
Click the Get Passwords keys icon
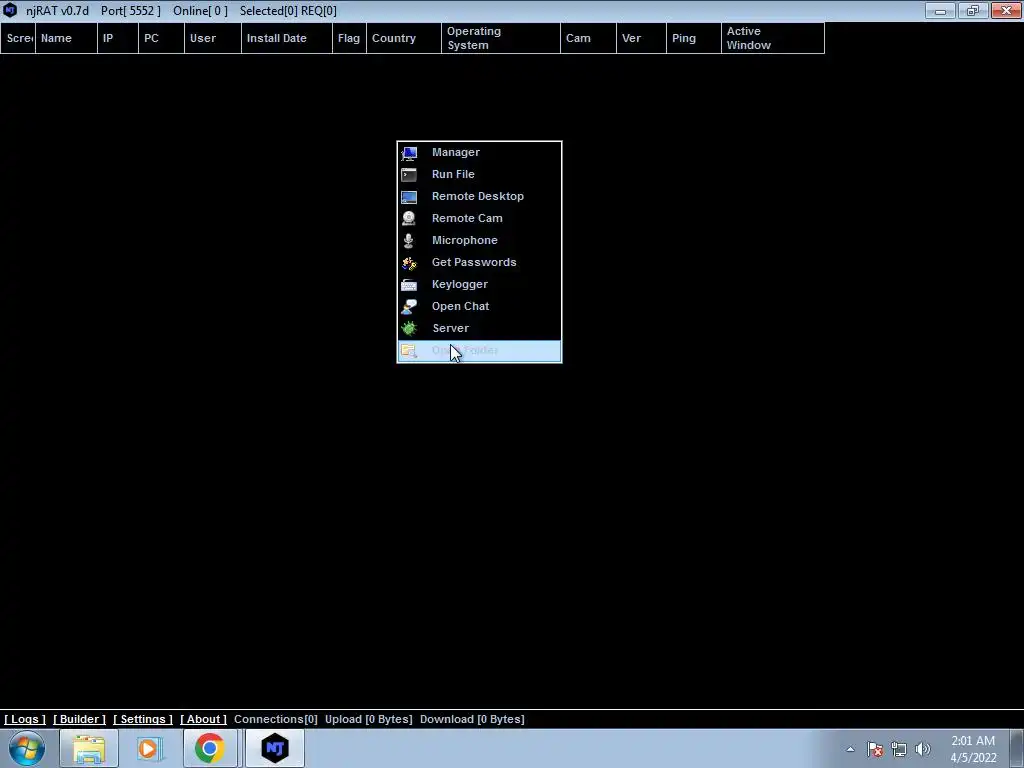tap(409, 263)
